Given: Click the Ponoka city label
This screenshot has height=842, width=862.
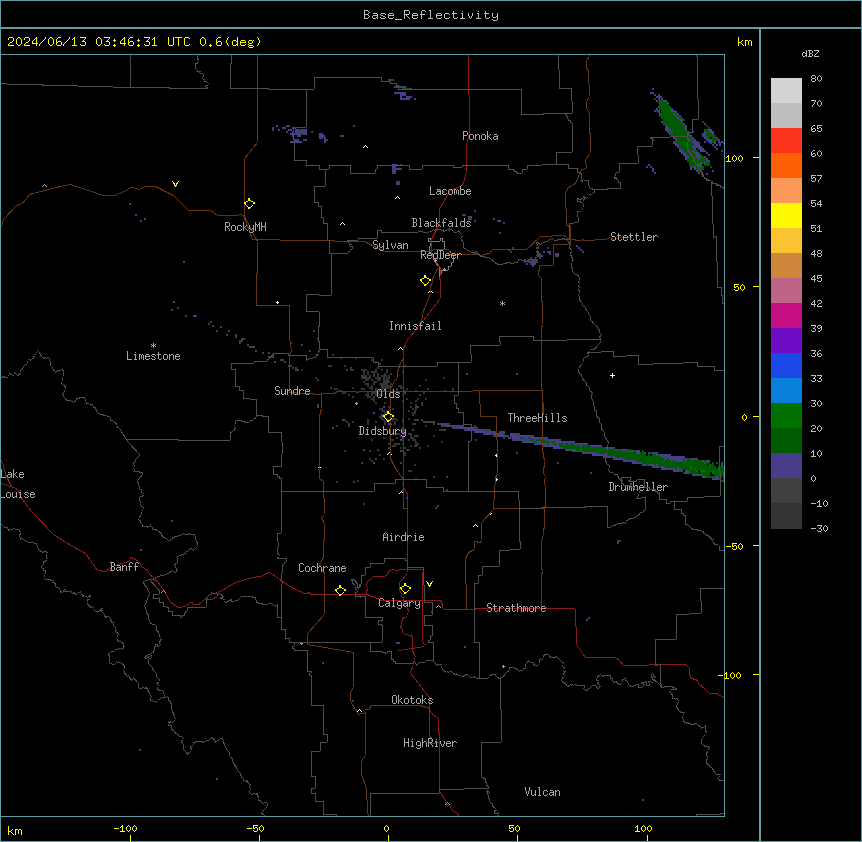Looking at the screenshot, I should coord(480,136).
